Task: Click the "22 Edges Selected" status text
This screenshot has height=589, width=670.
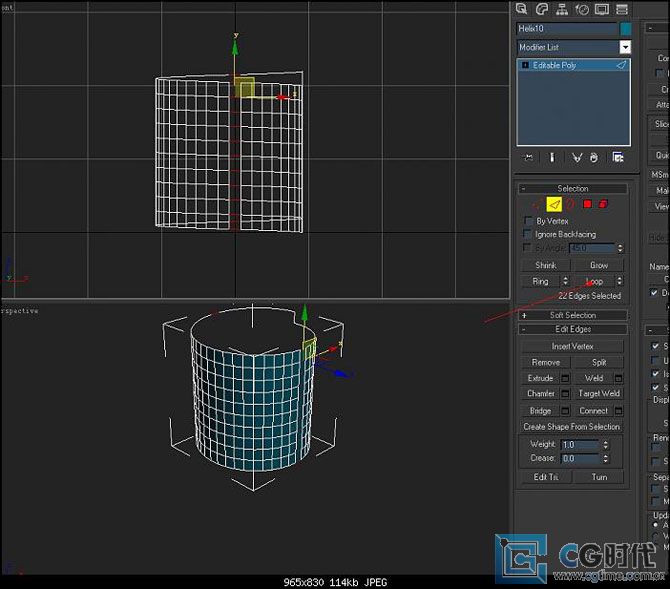Action: pyautogui.click(x=589, y=296)
